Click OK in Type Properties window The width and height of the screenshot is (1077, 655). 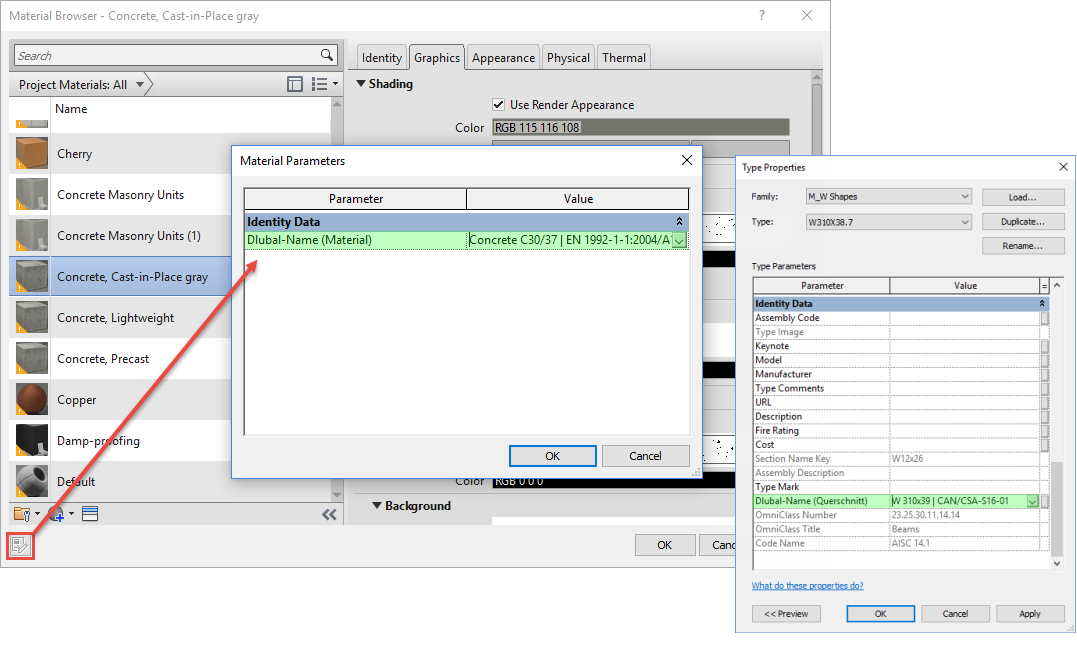point(881,614)
